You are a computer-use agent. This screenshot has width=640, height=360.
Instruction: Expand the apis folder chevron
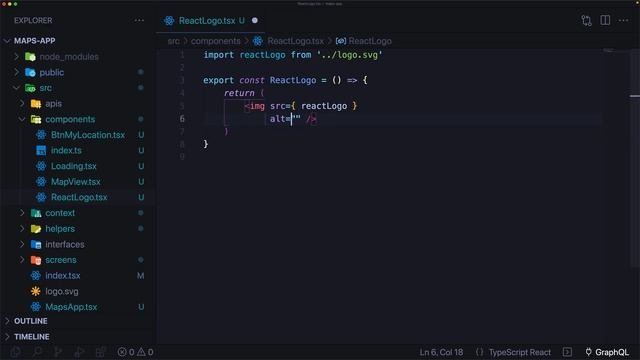coord(22,104)
